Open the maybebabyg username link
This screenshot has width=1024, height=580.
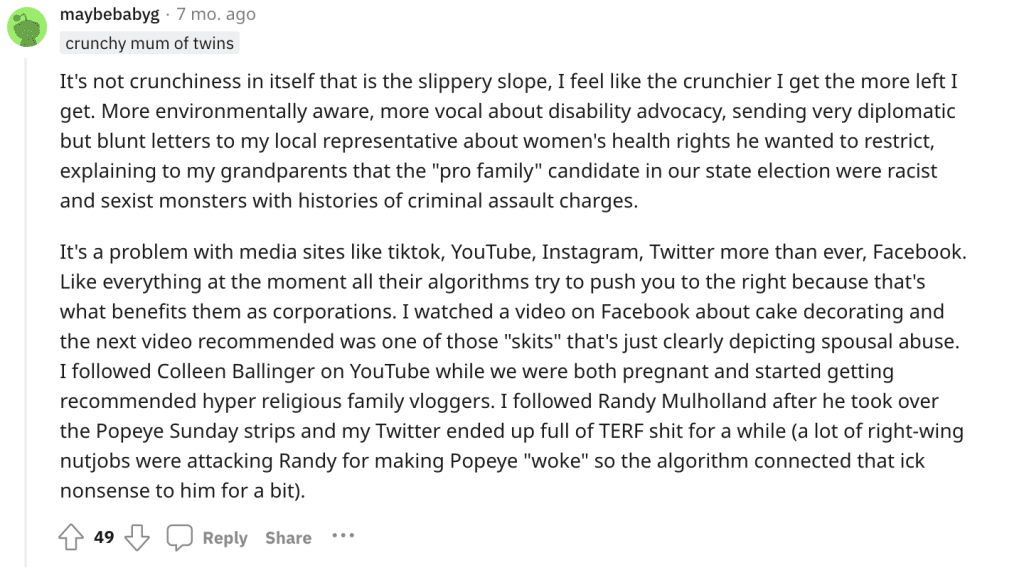[110, 14]
